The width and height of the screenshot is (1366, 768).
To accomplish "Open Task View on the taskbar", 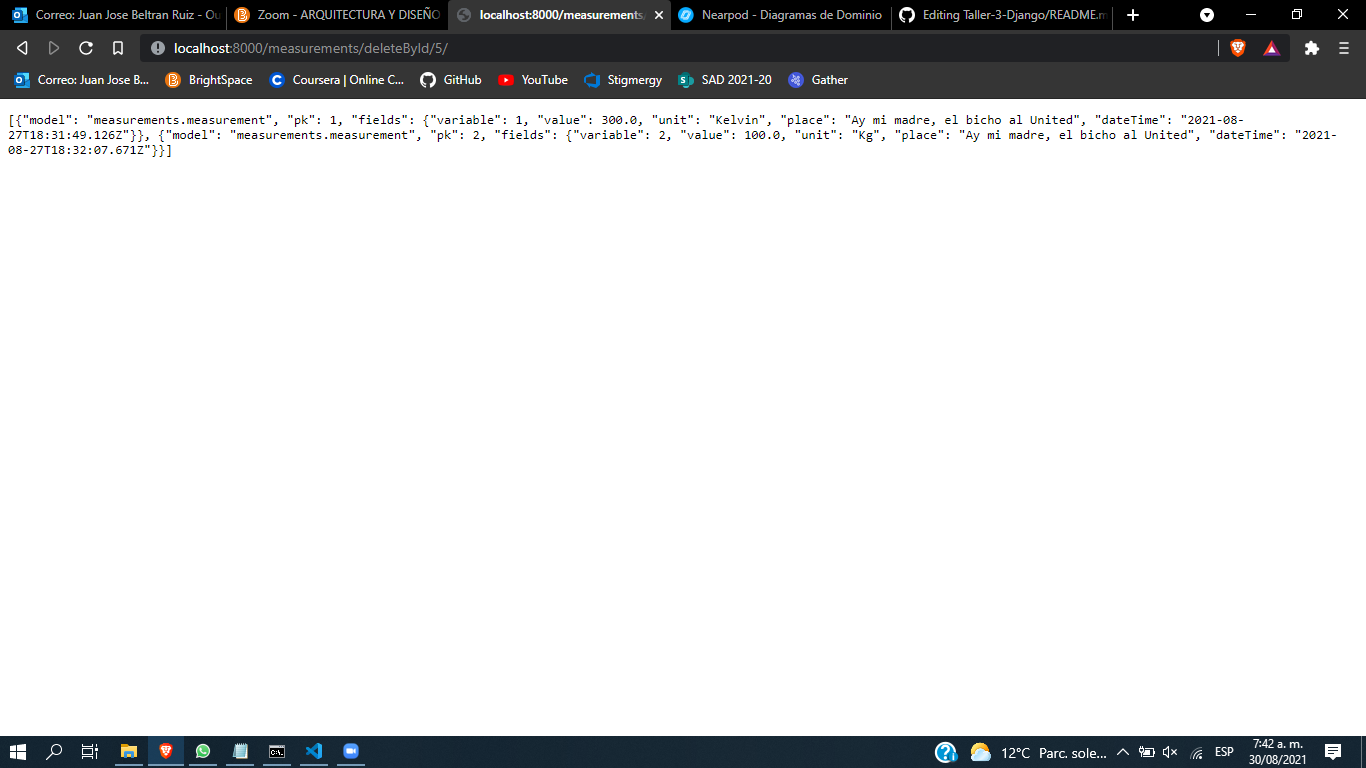I will tap(90, 751).
